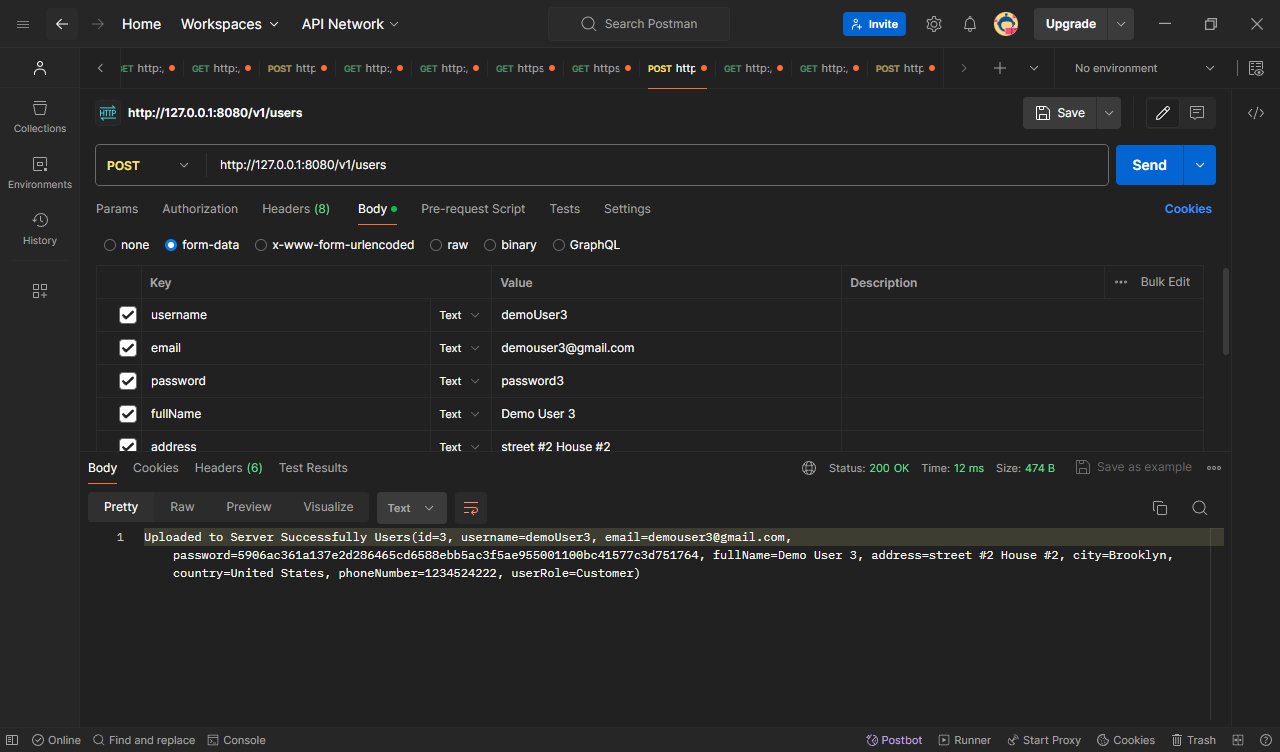
Task: Open the code snippet icon
Action: tap(1256, 113)
